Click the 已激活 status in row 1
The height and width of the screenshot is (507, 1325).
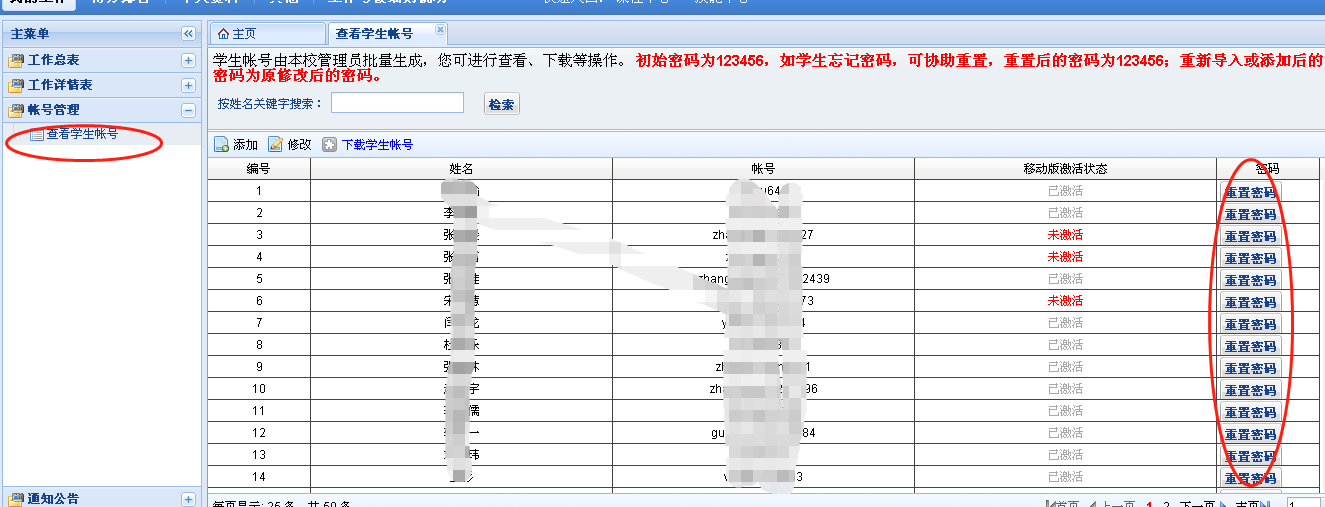click(x=1065, y=191)
